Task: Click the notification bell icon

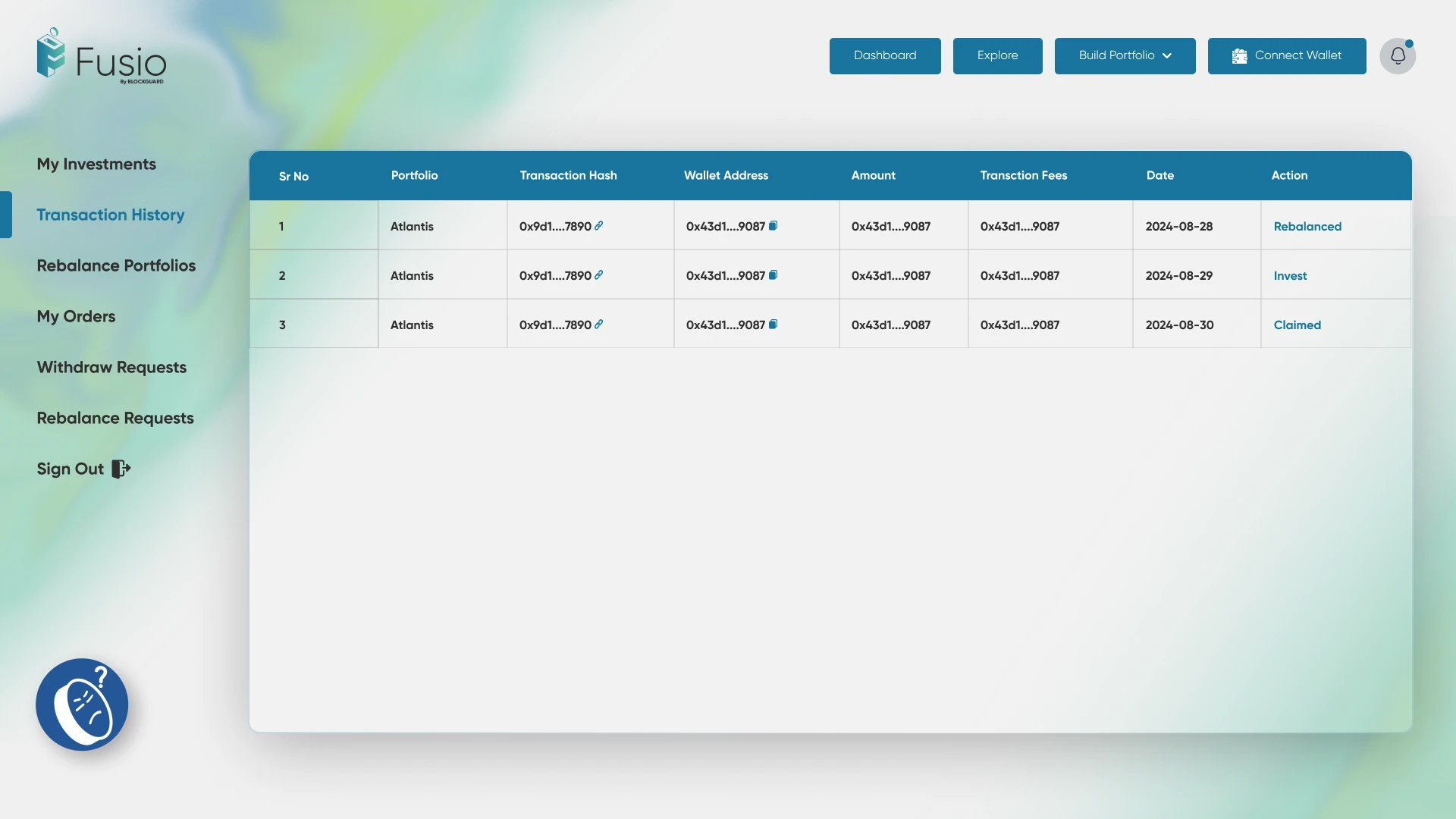Action: click(x=1397, y=56)
